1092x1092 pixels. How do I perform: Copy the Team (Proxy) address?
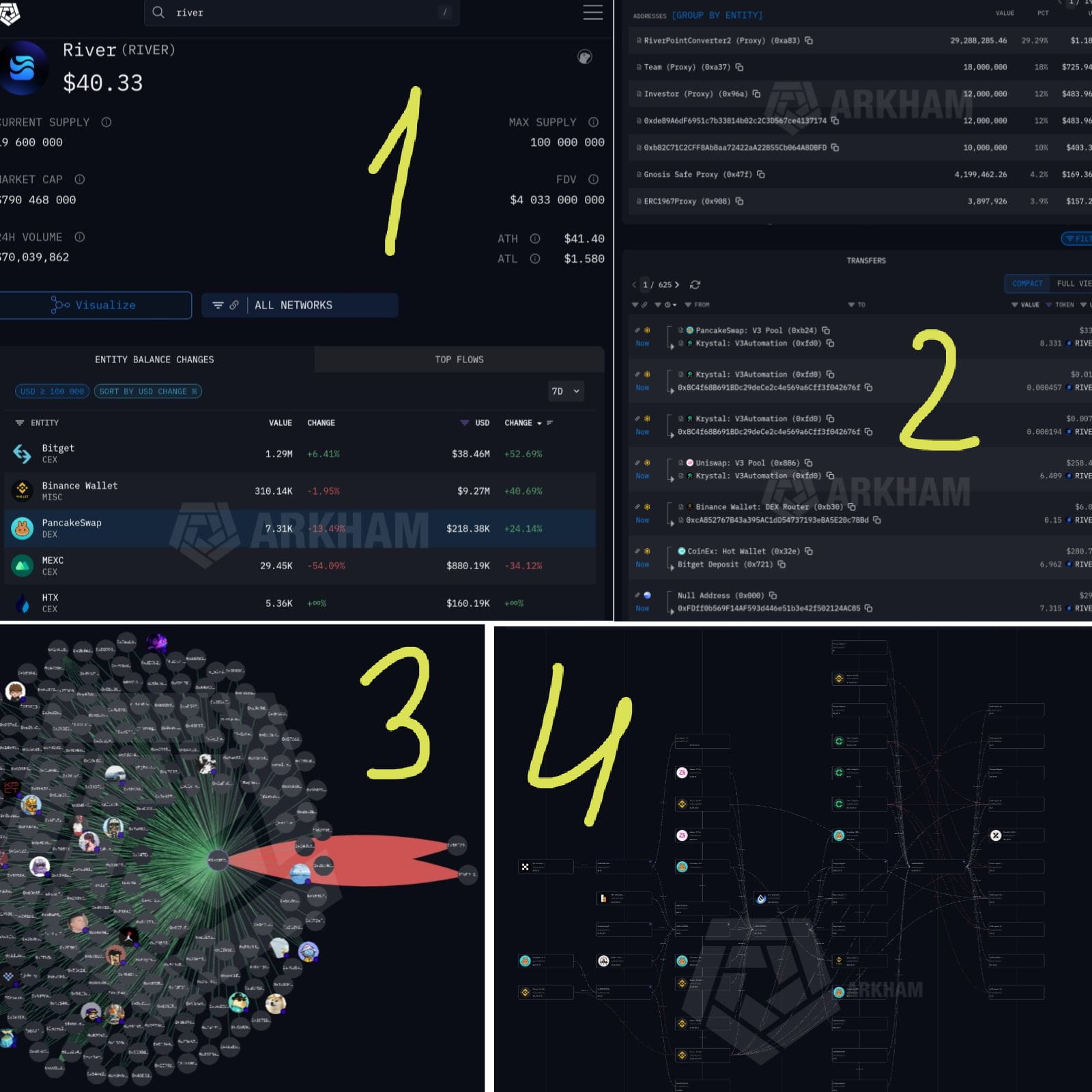[x=739, y=67]
